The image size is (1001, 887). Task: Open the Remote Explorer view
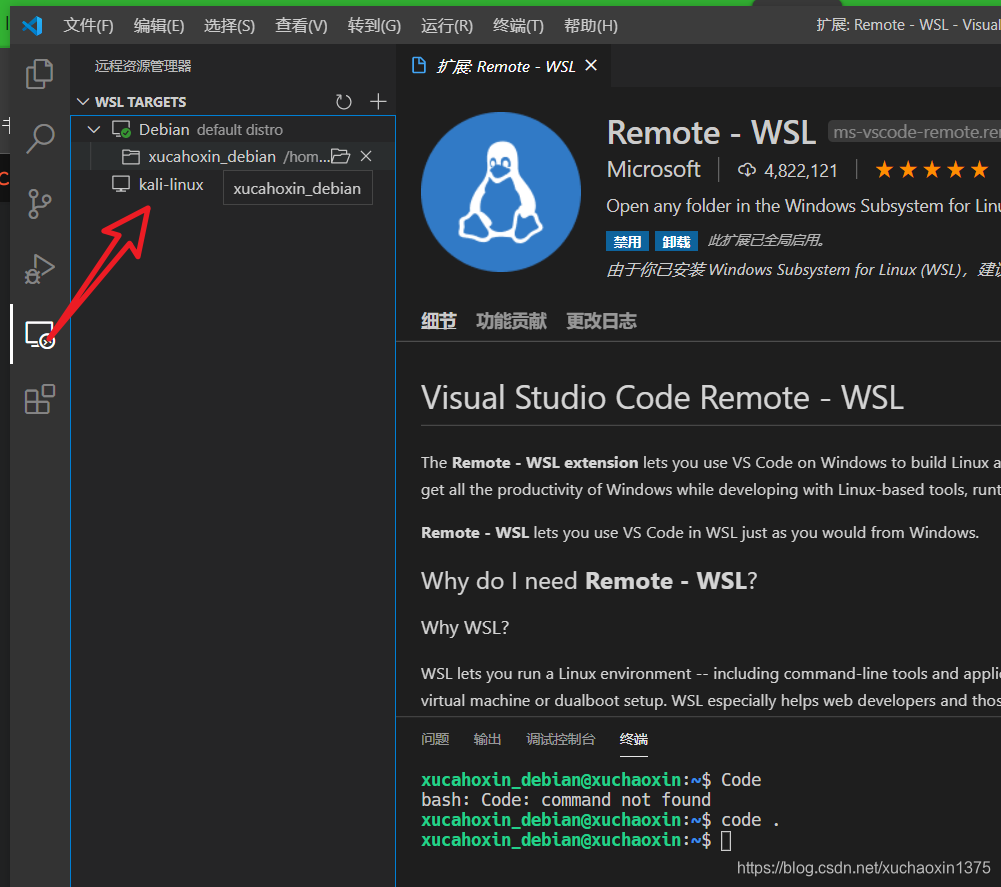pos(40,335)
